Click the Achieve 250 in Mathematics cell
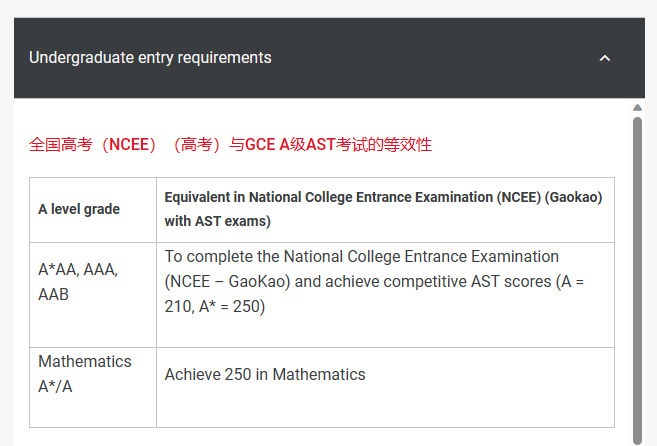Image resolution: width=657 pixels, height=446 pixels. pyautogui.click(x=385, y=387)
